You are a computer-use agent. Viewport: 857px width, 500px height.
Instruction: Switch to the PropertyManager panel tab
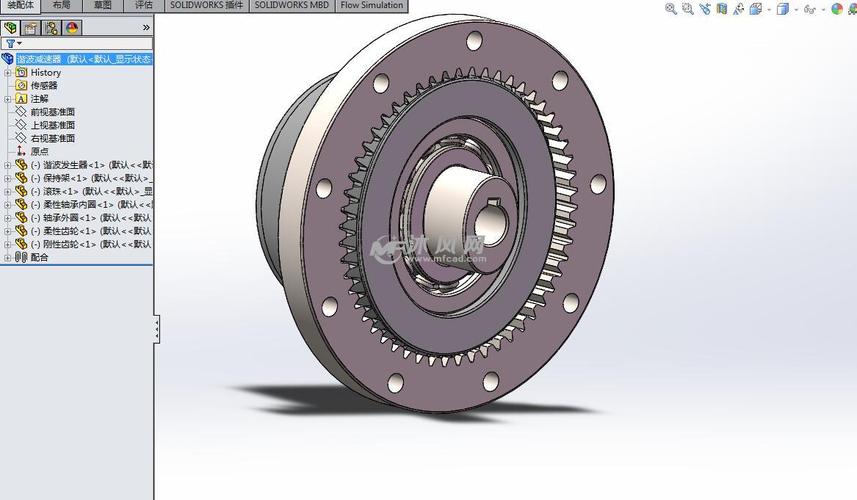click(31, 28)
